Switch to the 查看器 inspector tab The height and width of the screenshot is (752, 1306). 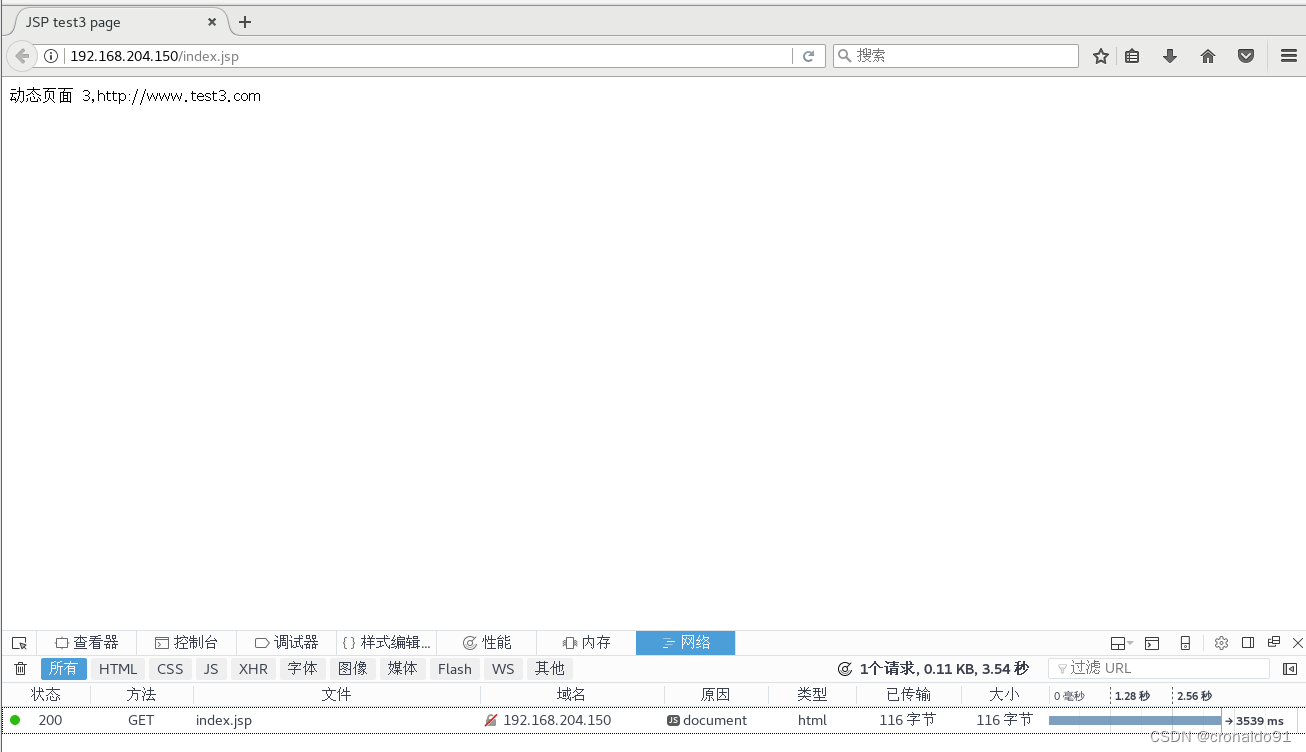[87, 643]
